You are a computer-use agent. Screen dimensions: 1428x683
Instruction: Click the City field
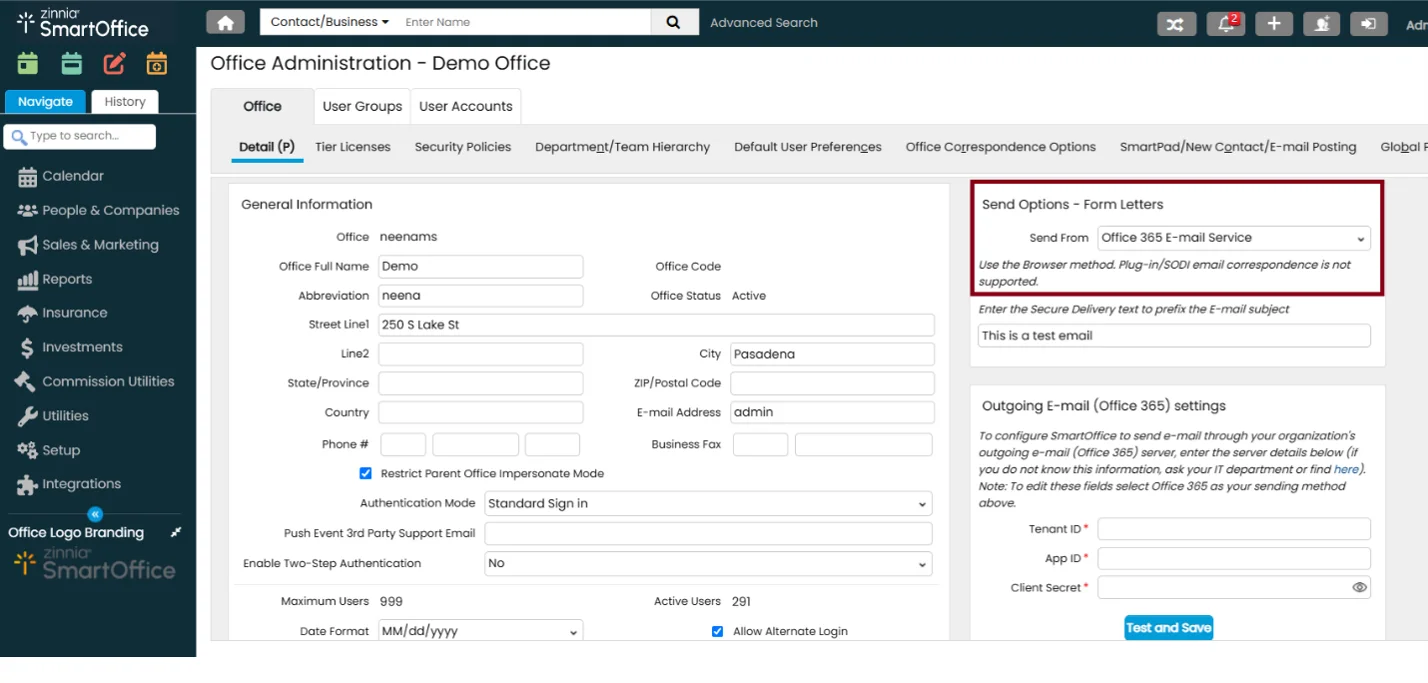point(832,354)
